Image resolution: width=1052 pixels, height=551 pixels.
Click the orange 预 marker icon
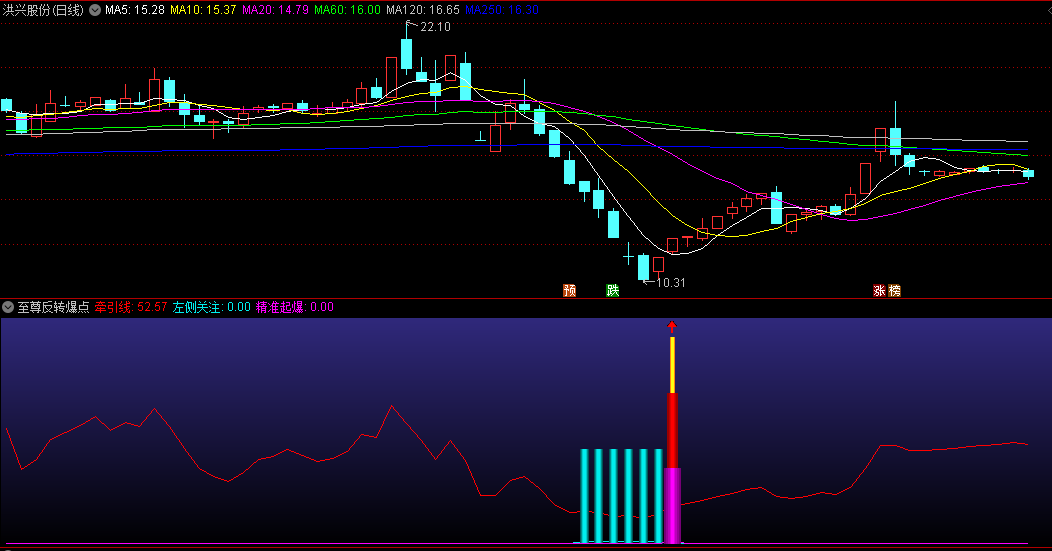[570, 290]
